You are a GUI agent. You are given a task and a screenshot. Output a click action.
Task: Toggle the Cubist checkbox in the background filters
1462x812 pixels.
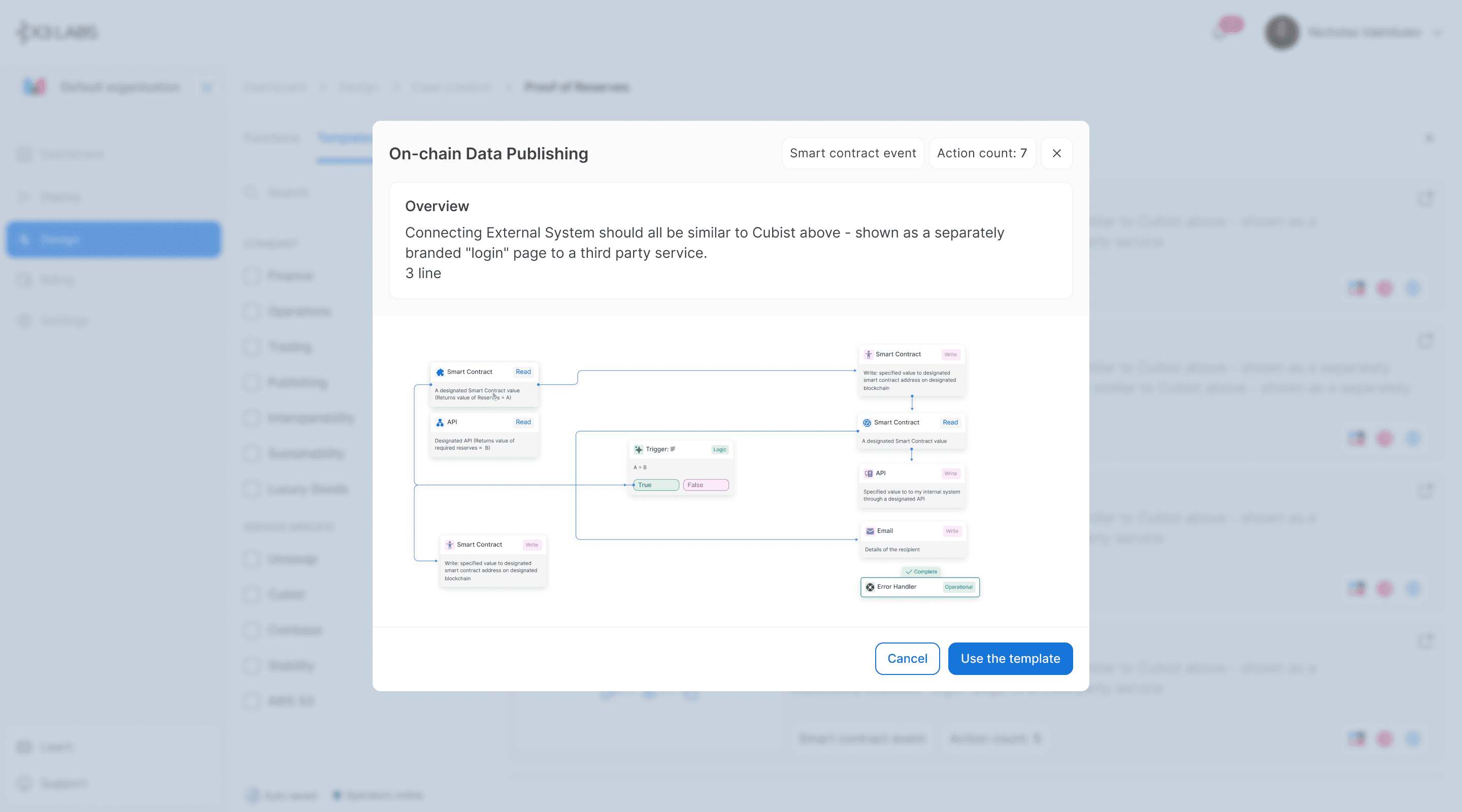coord(252,595)
